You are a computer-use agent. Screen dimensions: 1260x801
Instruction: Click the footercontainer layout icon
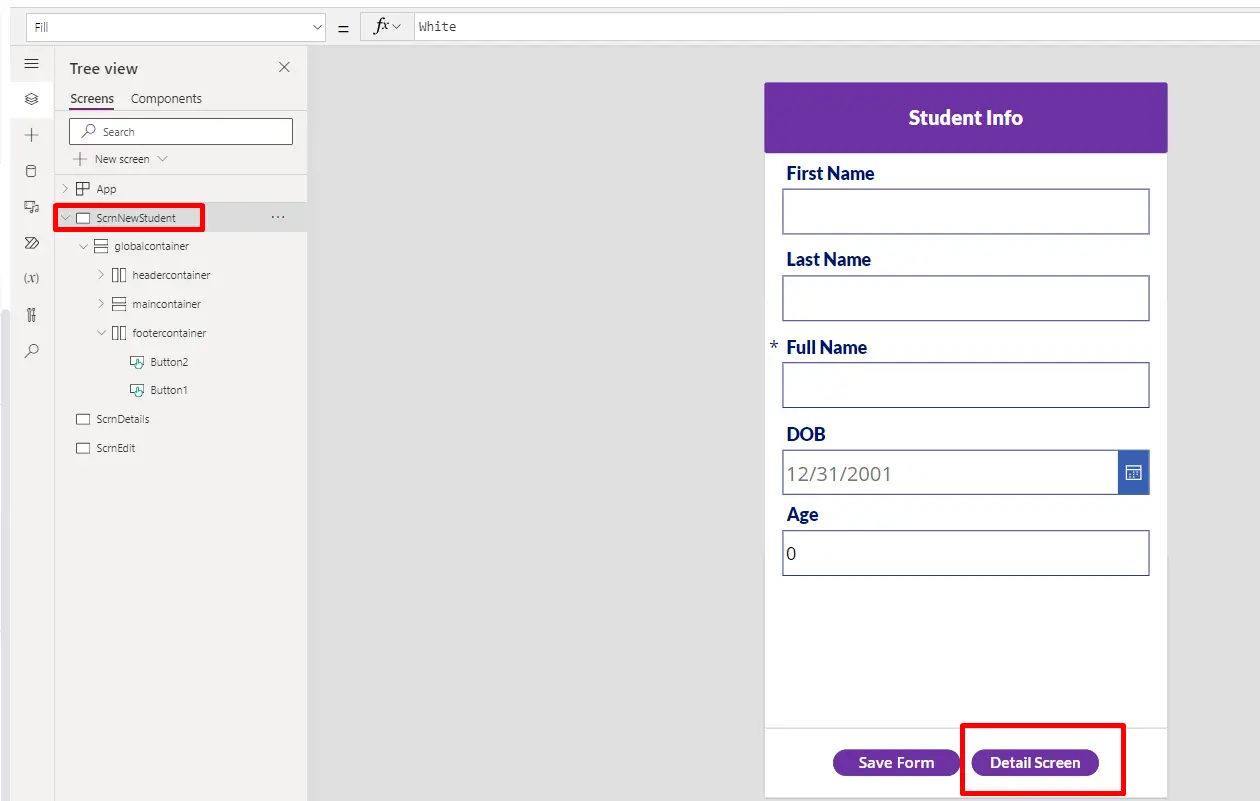pyautogui.click(x=119, y=333)
